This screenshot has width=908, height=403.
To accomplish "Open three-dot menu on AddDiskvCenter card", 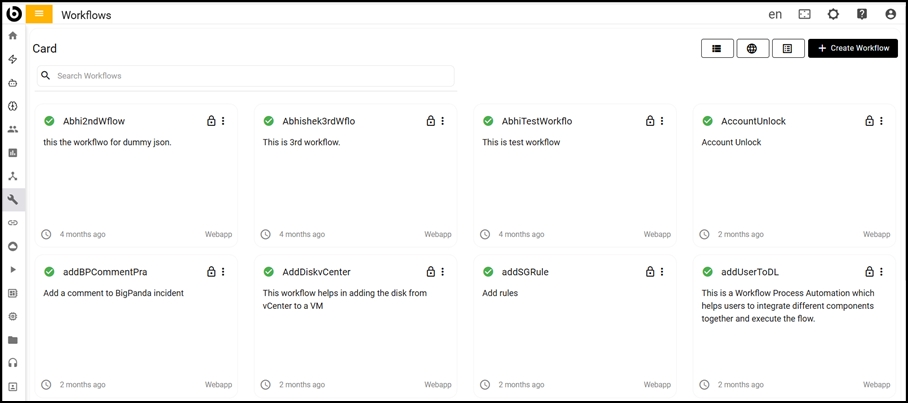I will tap(443, 272).
